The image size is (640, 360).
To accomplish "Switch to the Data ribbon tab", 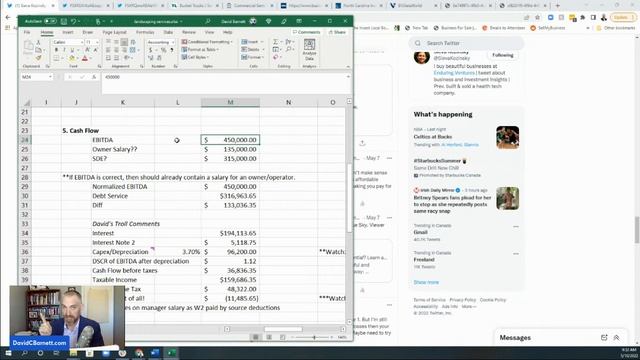I will point(168,32).
